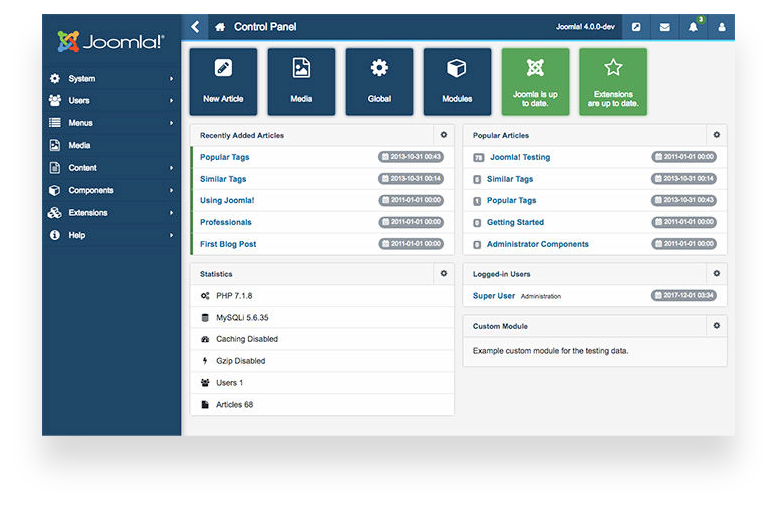Image resolution: width=777 pixels, height=506 pixels.
Task: Expand the Menus submenu arrow
Action: (171, 123)
